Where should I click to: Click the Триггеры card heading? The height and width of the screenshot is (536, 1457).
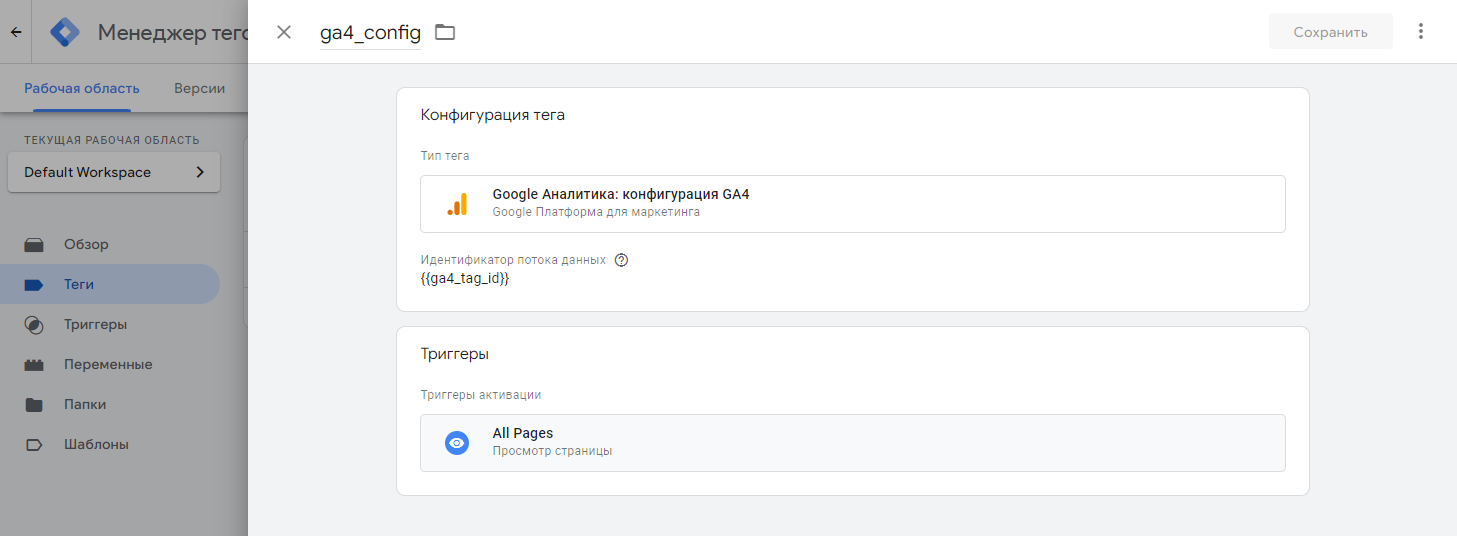pyautogui.click(x=455, y=354)
